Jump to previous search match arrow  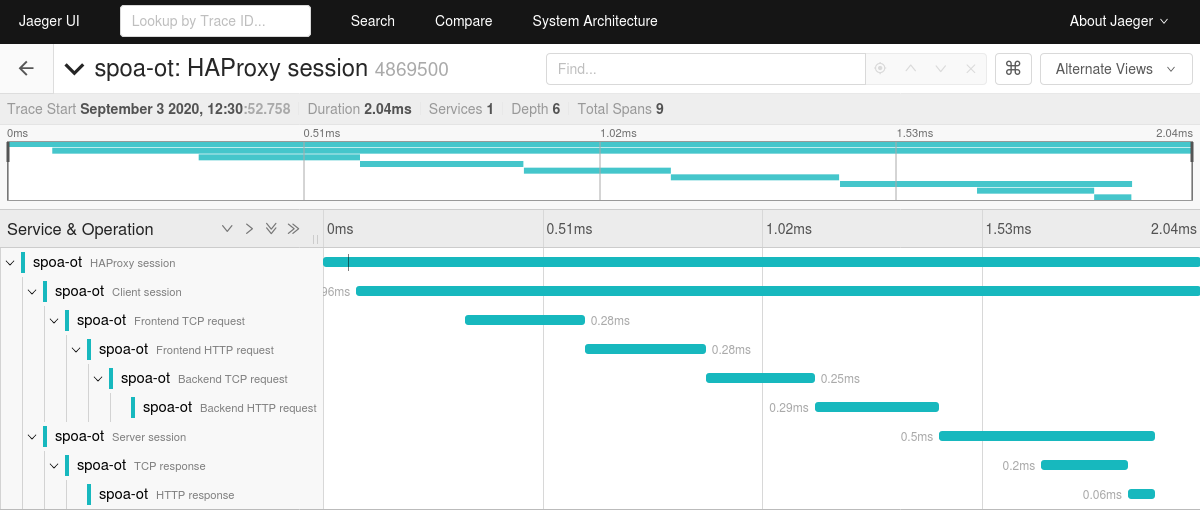click(x=910, y=69)
